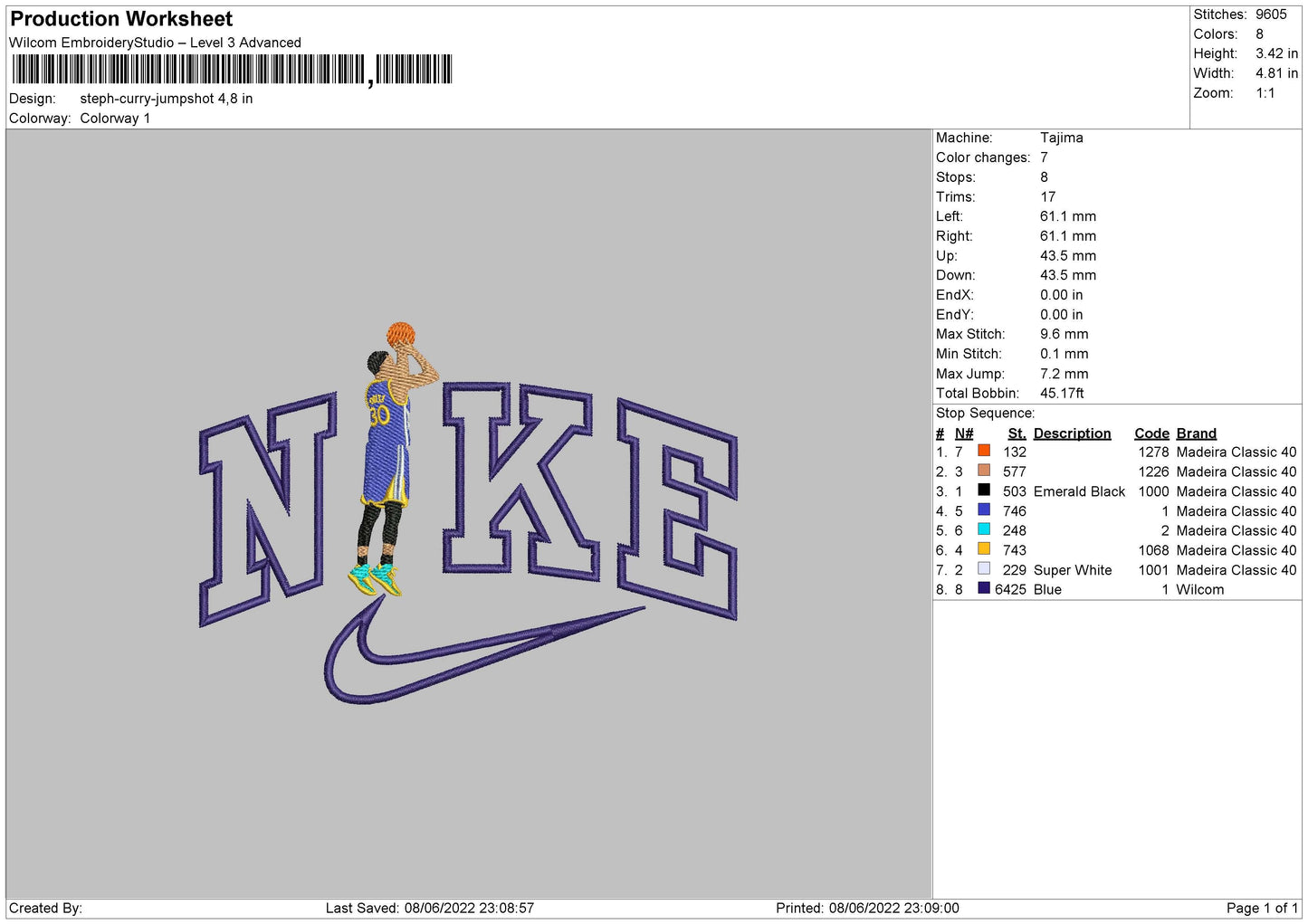The height and width of the screenshot is (924, 1308).
Task: Click the yellow swatch for thread 743
Action: (x=984, y=549)
